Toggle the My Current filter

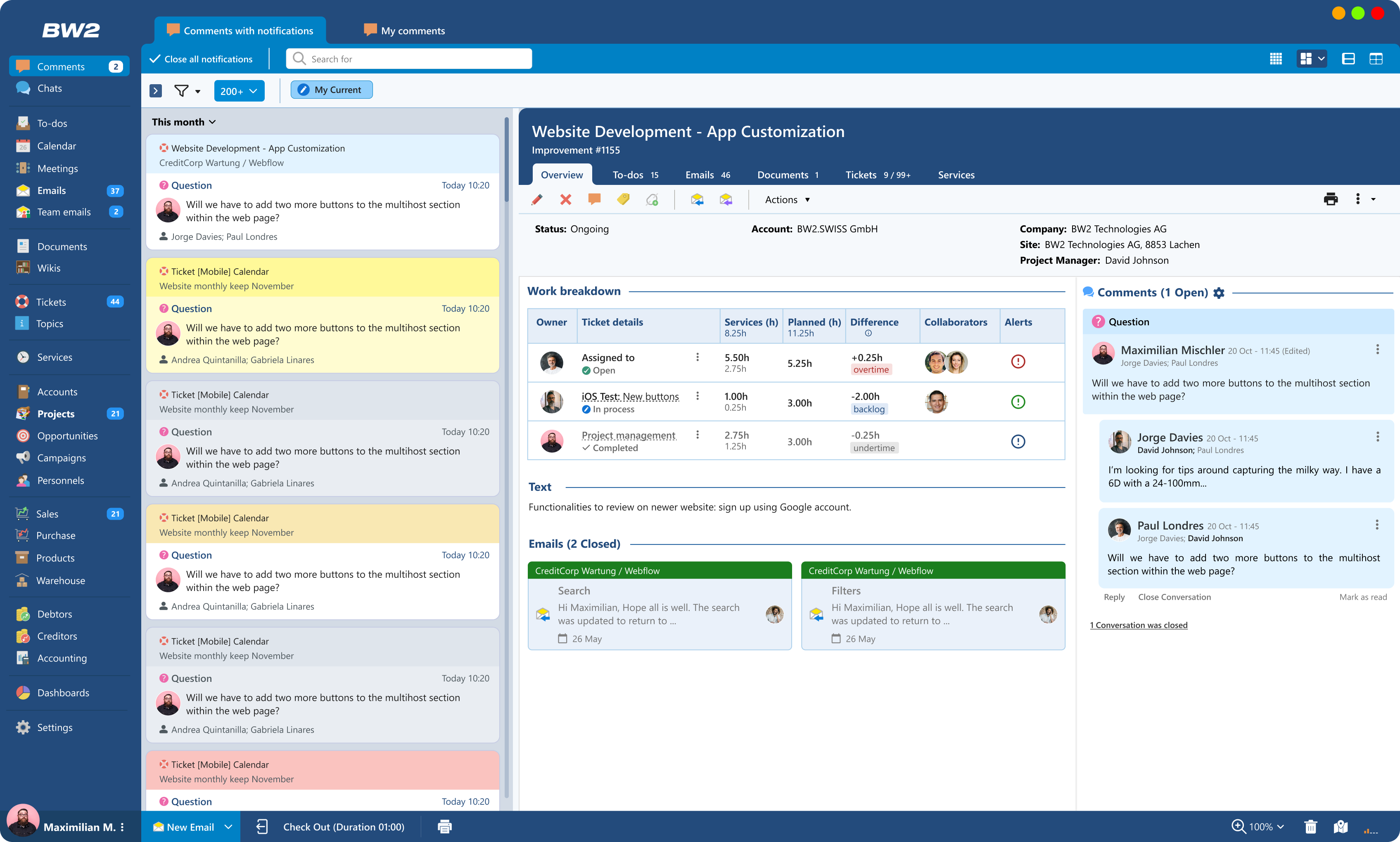332,90
